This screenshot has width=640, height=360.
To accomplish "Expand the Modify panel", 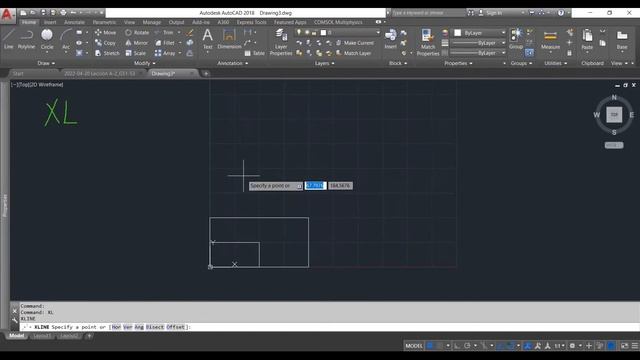I will [144, 63].
